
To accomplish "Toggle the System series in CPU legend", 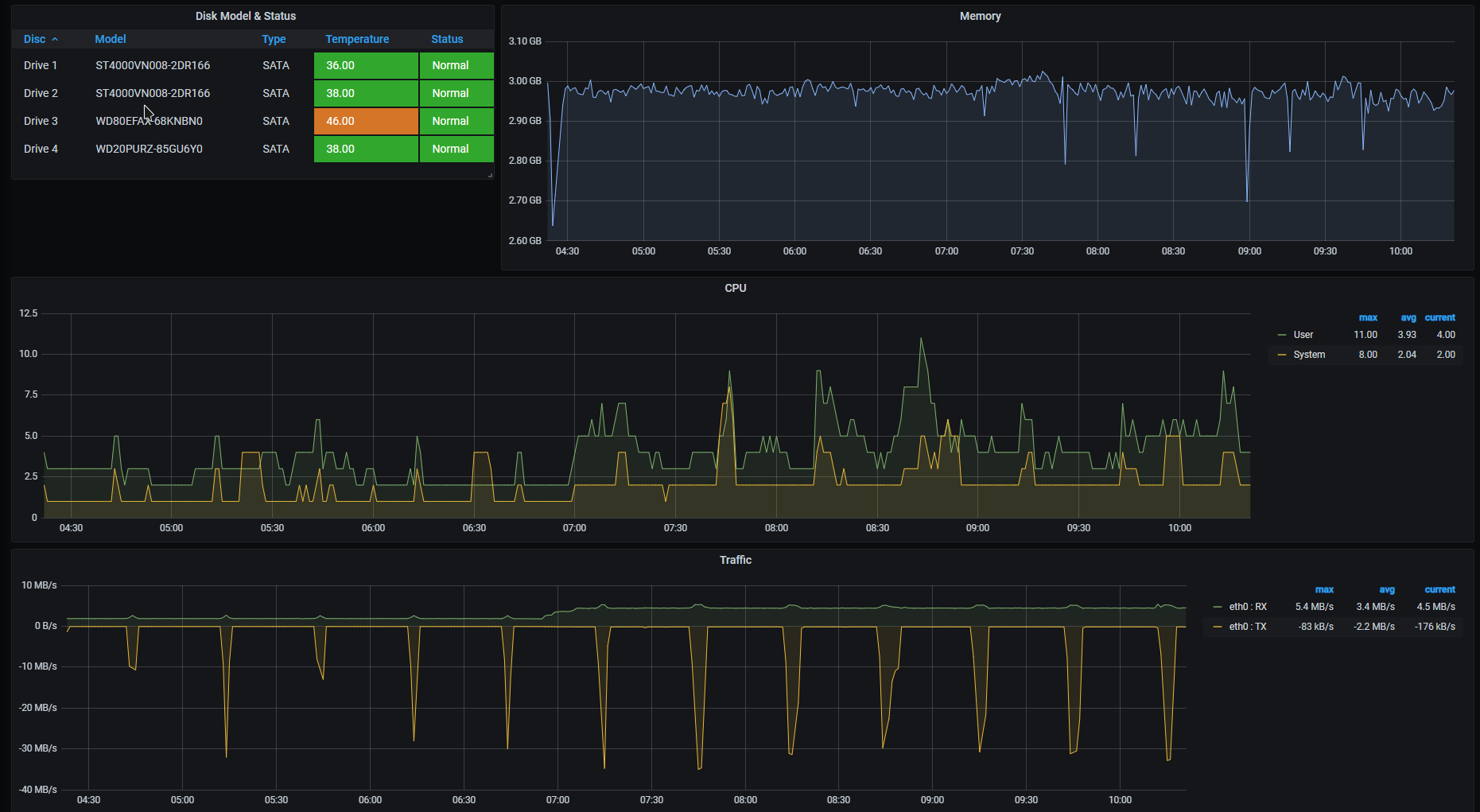I will click(1309, 355).
